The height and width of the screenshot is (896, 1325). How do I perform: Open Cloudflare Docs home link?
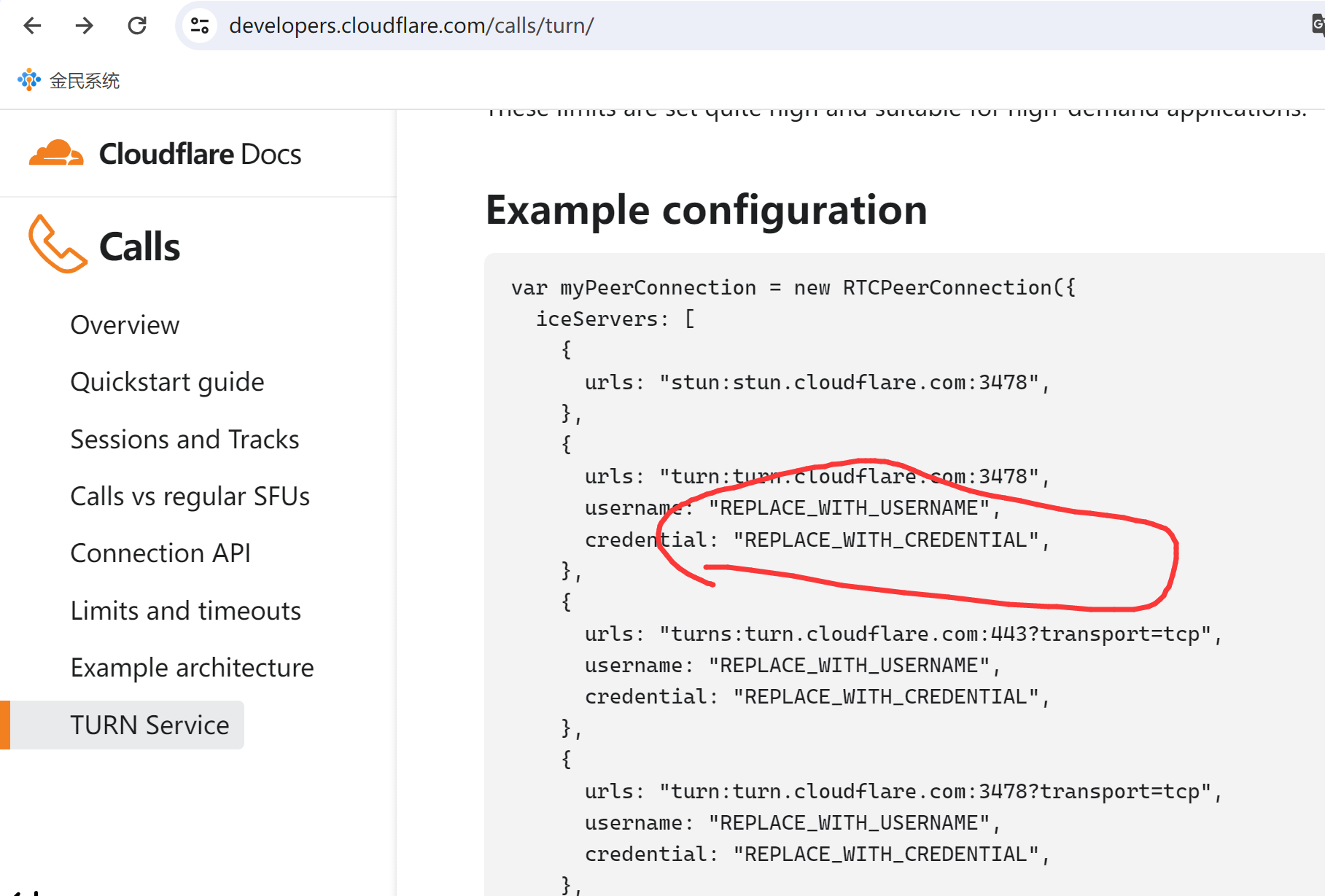165,154
